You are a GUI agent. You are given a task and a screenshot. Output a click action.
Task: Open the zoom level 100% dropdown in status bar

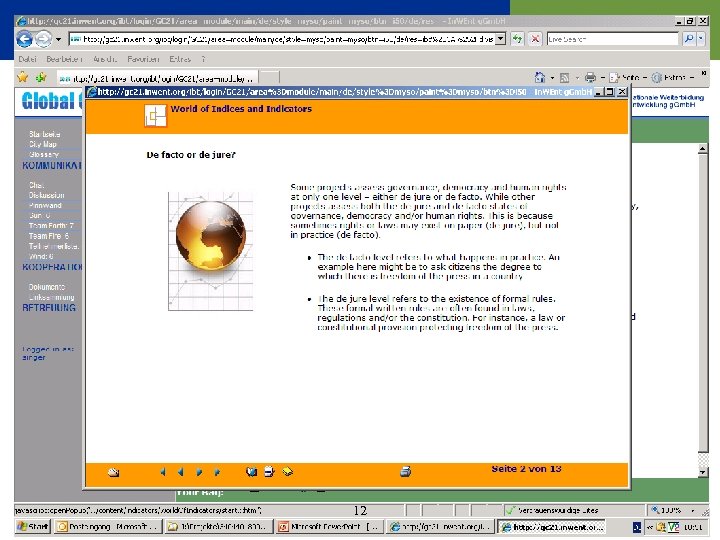pos(692,510)
